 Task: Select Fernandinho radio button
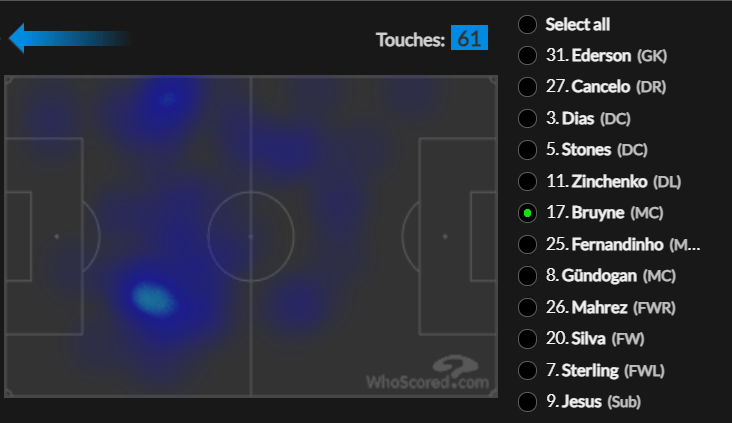(527, 245)
